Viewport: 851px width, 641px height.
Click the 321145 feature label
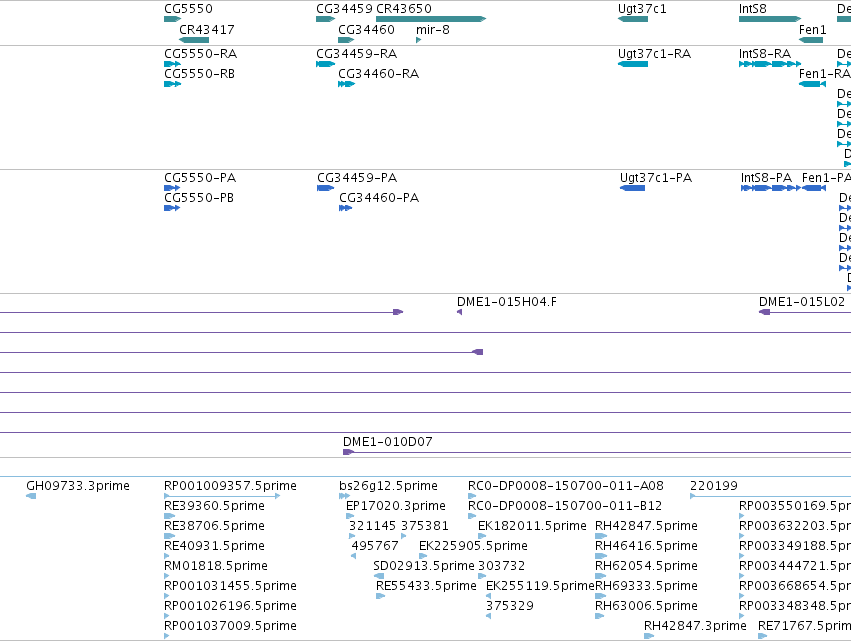372,526
